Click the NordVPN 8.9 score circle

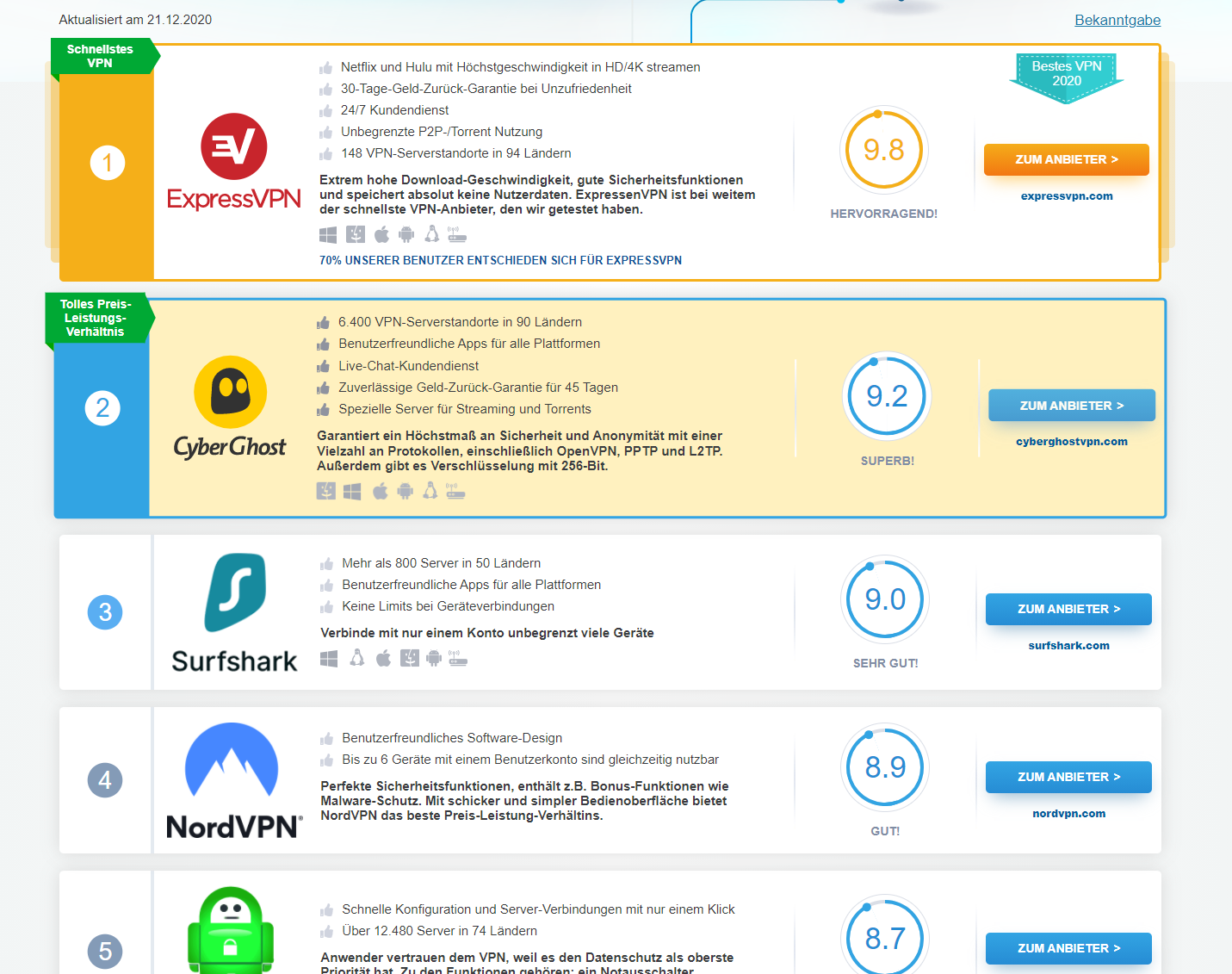[x=885, y=767]
